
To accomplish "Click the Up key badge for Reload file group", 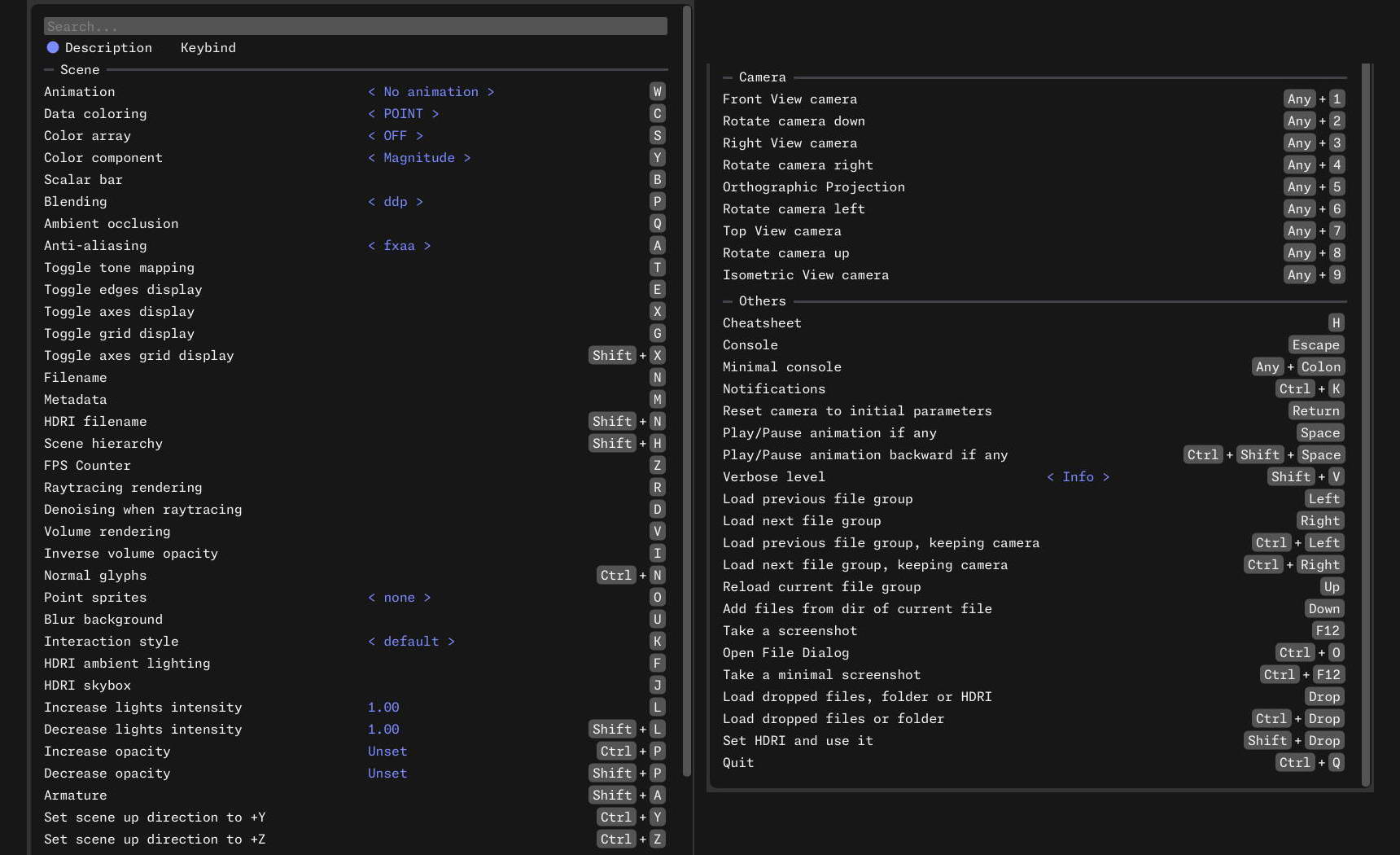I will [1332, 587].
